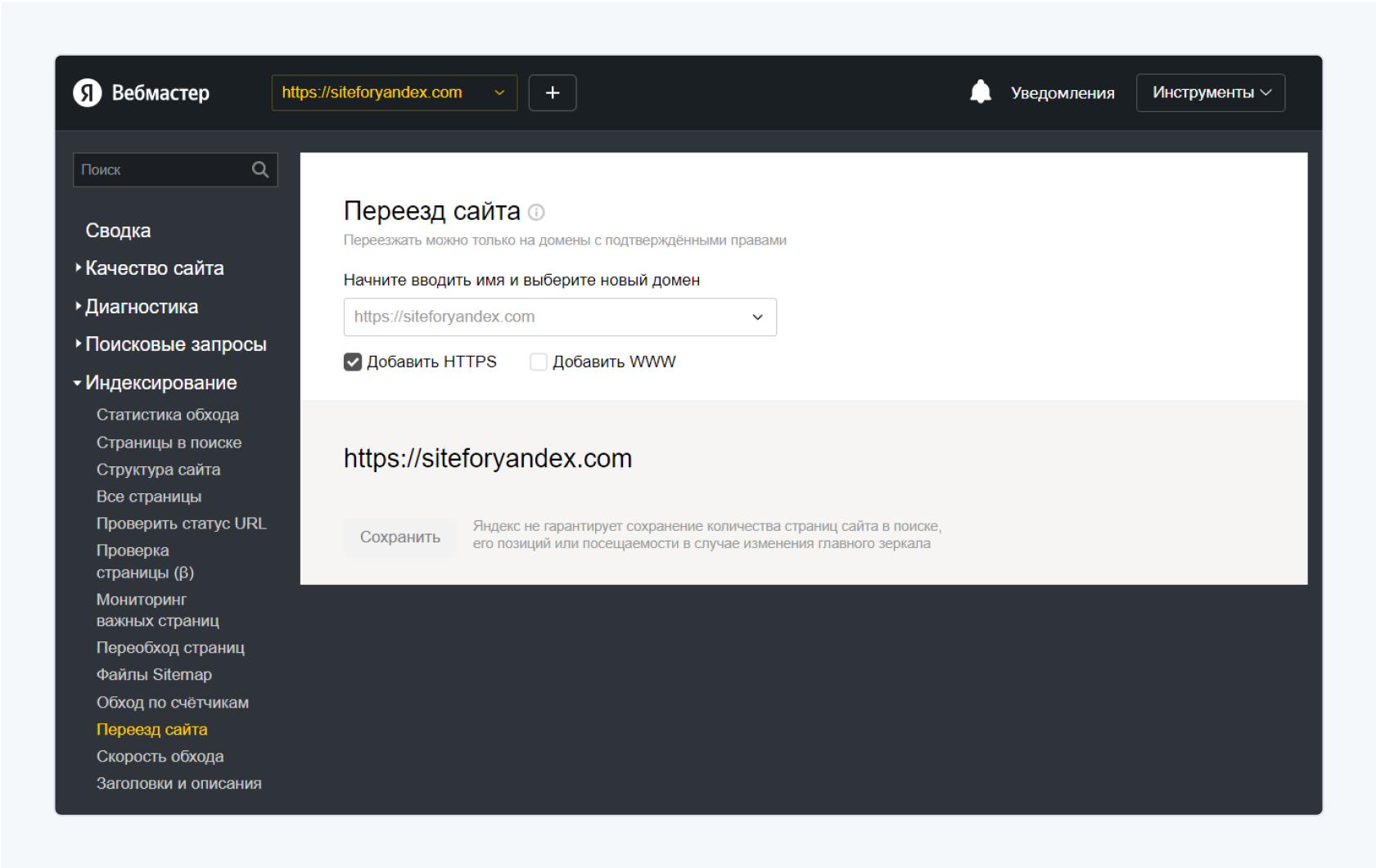
Task: Open the site selector dropdown in header
Action: tap(395, 92)
